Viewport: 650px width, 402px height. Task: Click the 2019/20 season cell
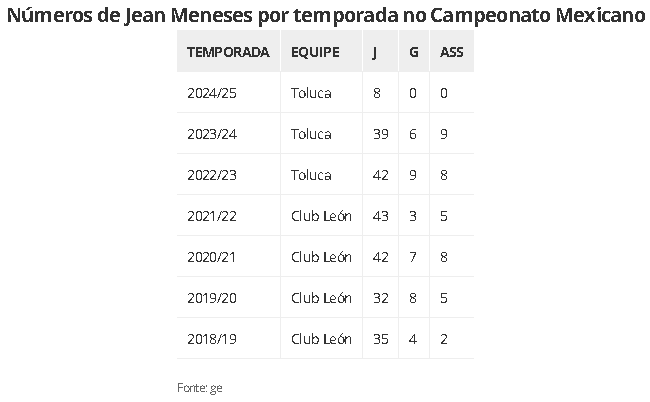click(212, 298)
